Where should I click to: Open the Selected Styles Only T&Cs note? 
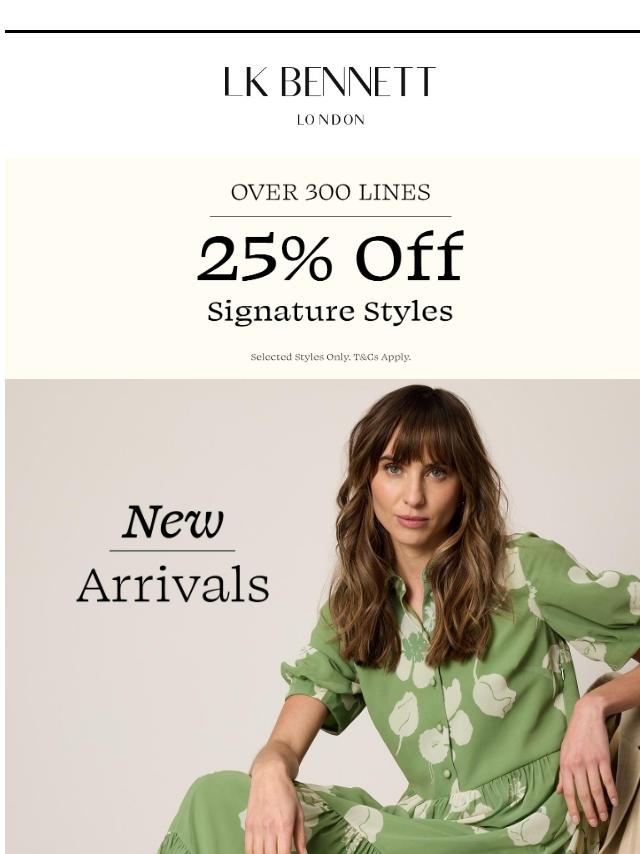(331, 357)
